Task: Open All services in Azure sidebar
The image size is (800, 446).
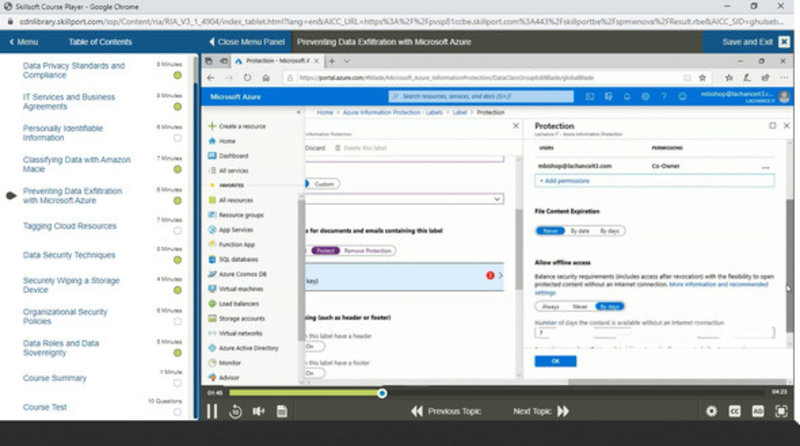Action: click(x=229, y=170)
